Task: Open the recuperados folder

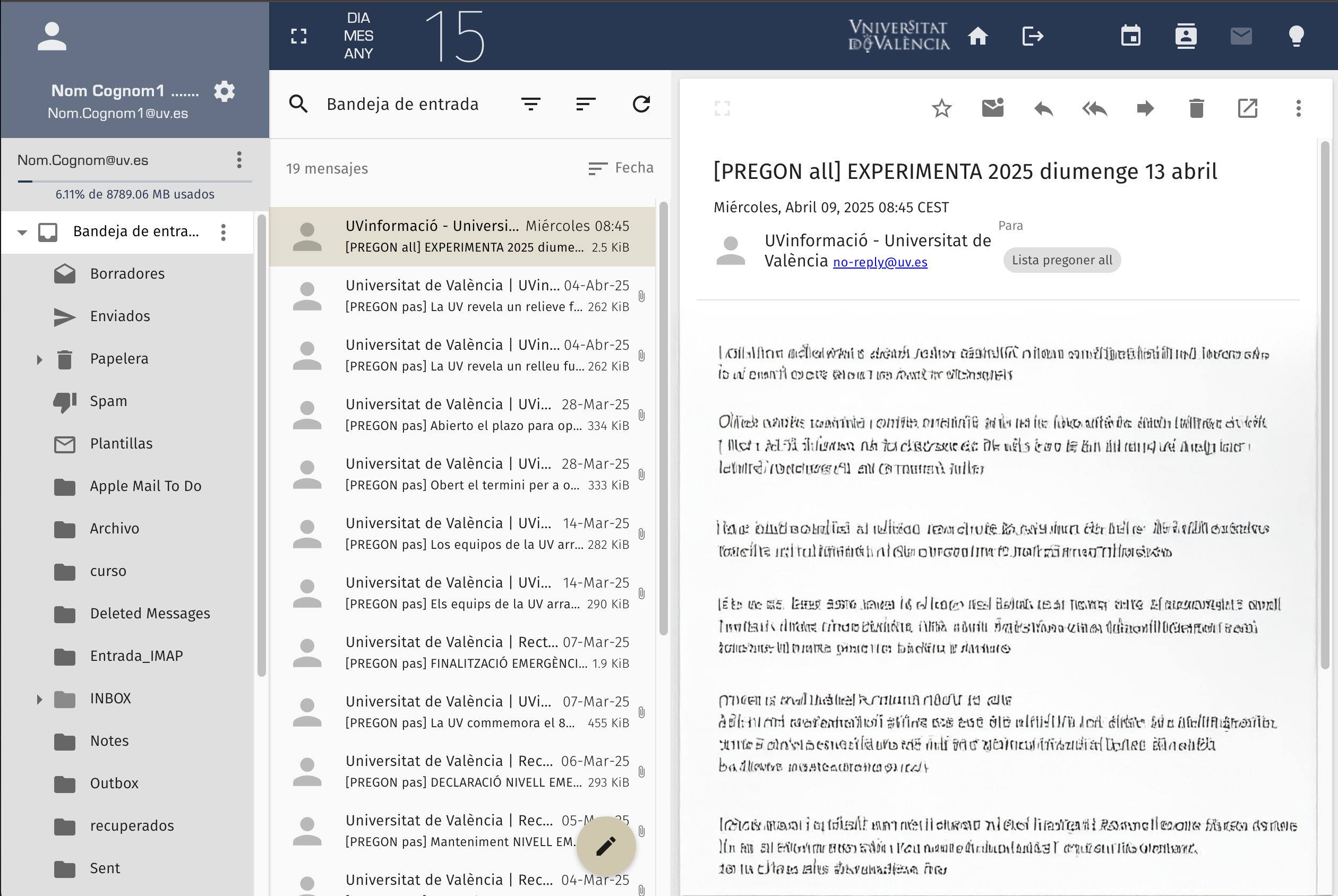Action: [127, 826]
